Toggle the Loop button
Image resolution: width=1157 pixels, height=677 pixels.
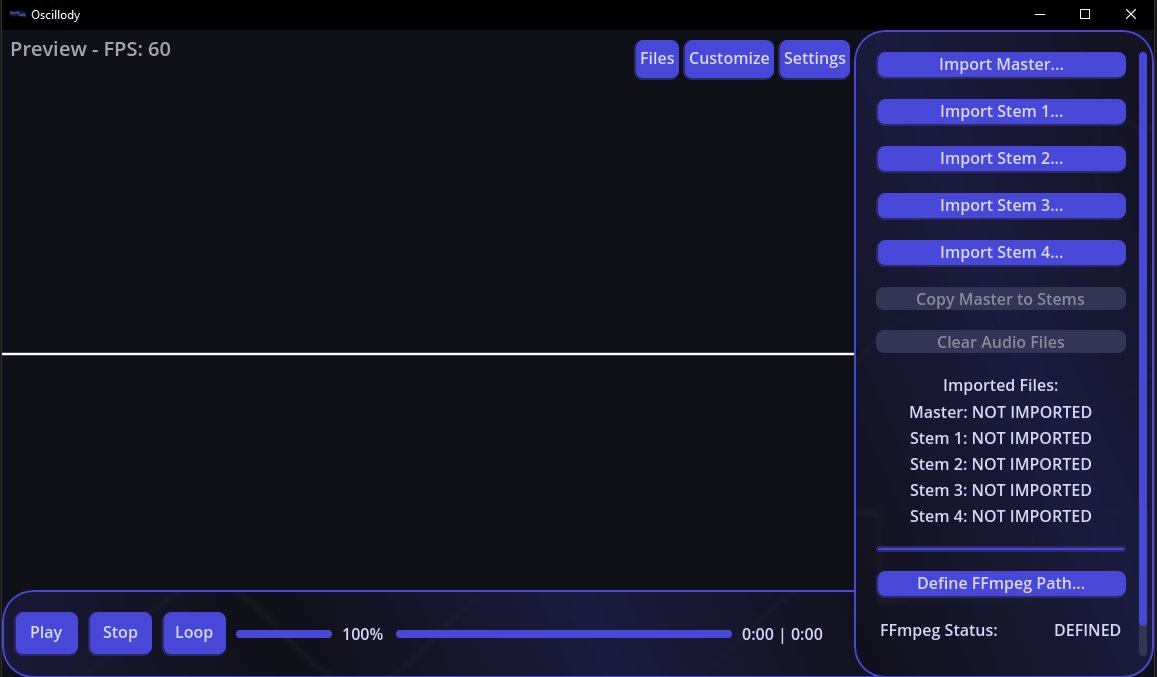[194, 633]
